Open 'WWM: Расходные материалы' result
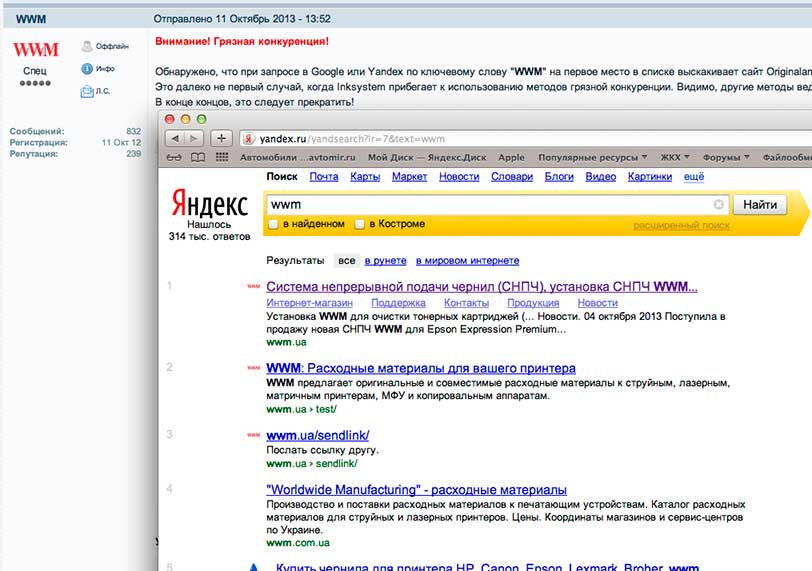 420,368
